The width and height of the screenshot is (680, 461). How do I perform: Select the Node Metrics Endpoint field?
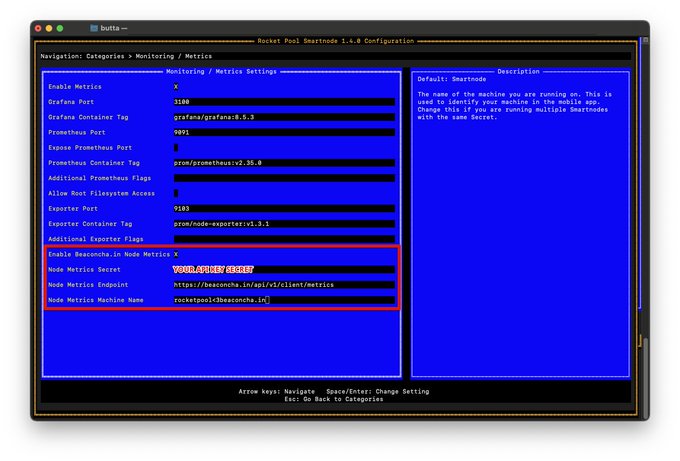tap(284, 285)
